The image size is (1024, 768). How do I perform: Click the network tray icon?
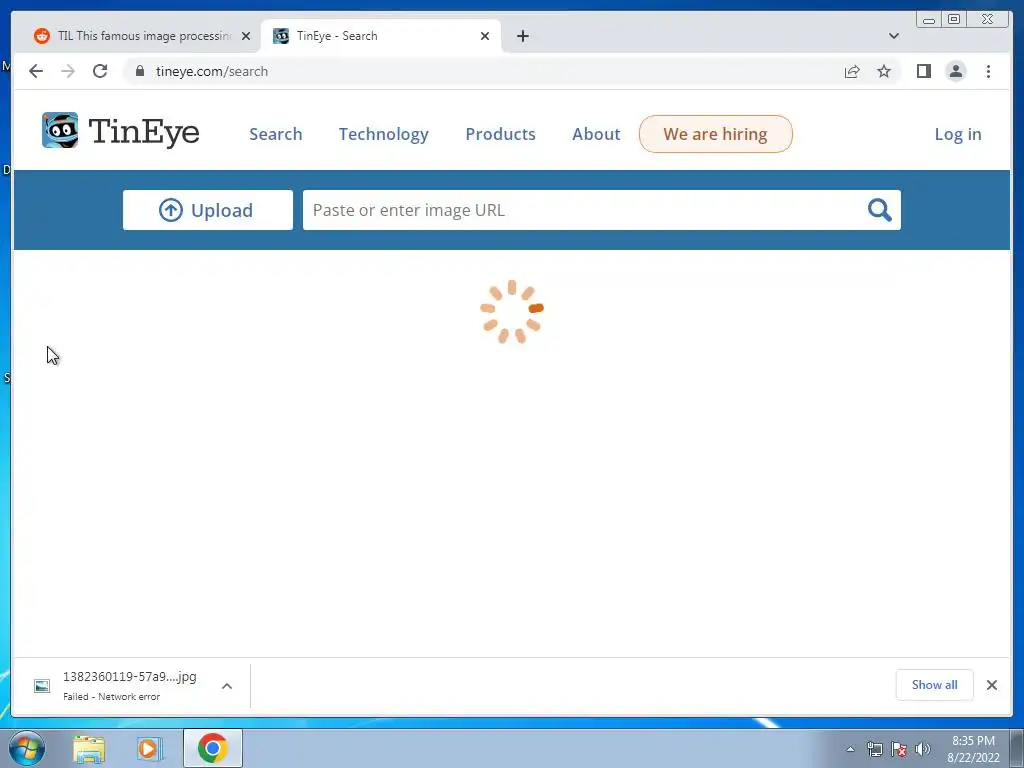click(874, 749)
